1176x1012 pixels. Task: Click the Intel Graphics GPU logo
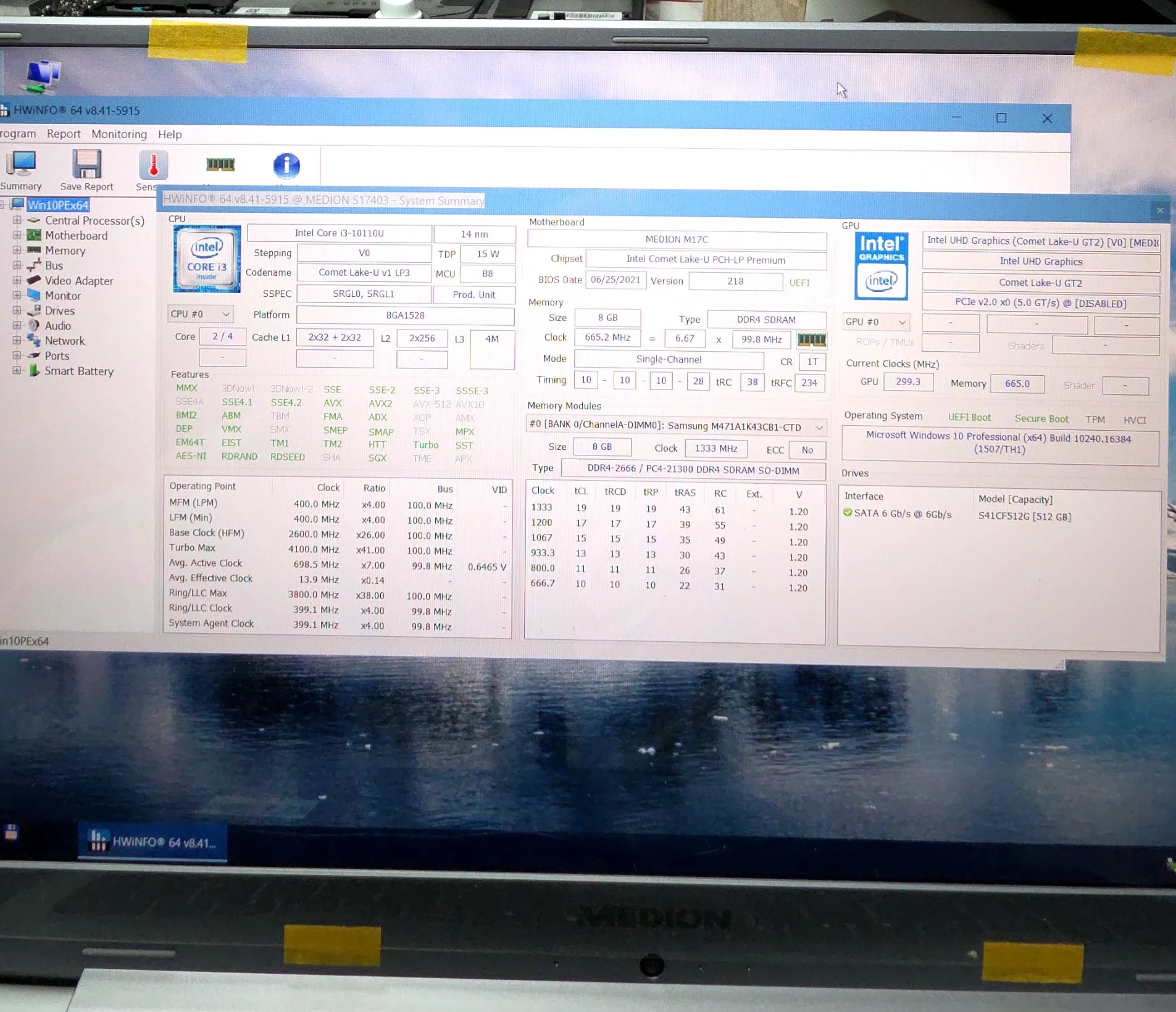881,266
